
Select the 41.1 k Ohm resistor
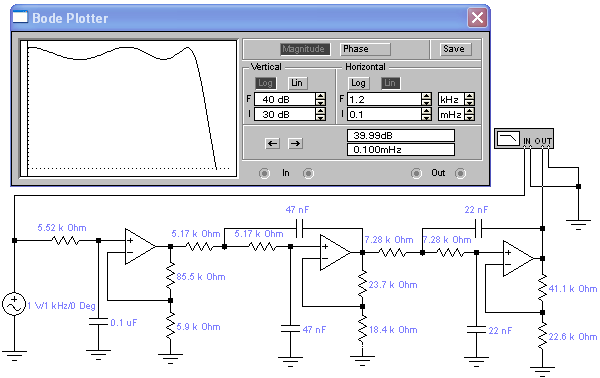(x=543, y=288)
